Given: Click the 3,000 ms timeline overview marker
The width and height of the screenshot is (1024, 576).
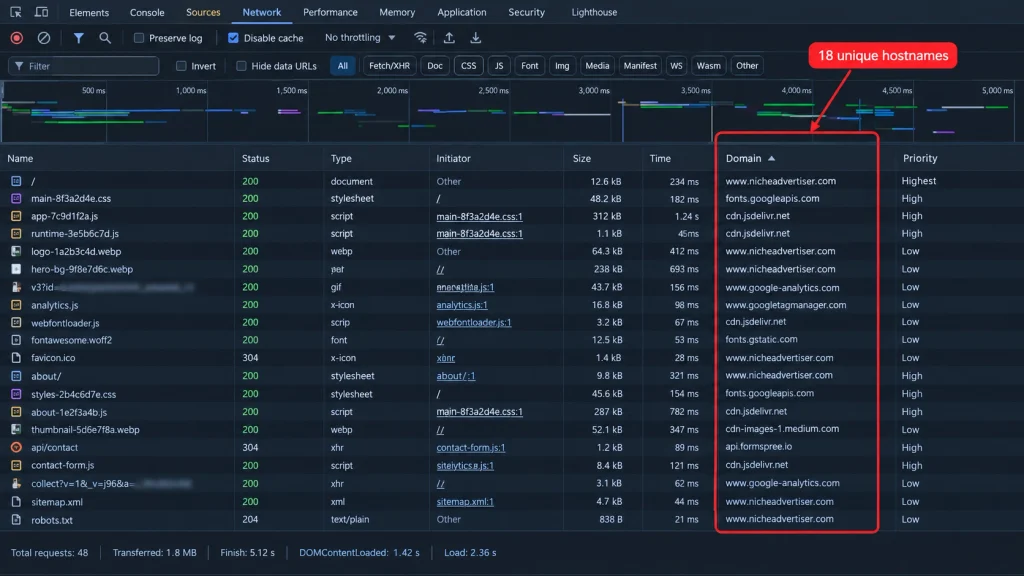Looking at the screenshot, I should (594, 91).
